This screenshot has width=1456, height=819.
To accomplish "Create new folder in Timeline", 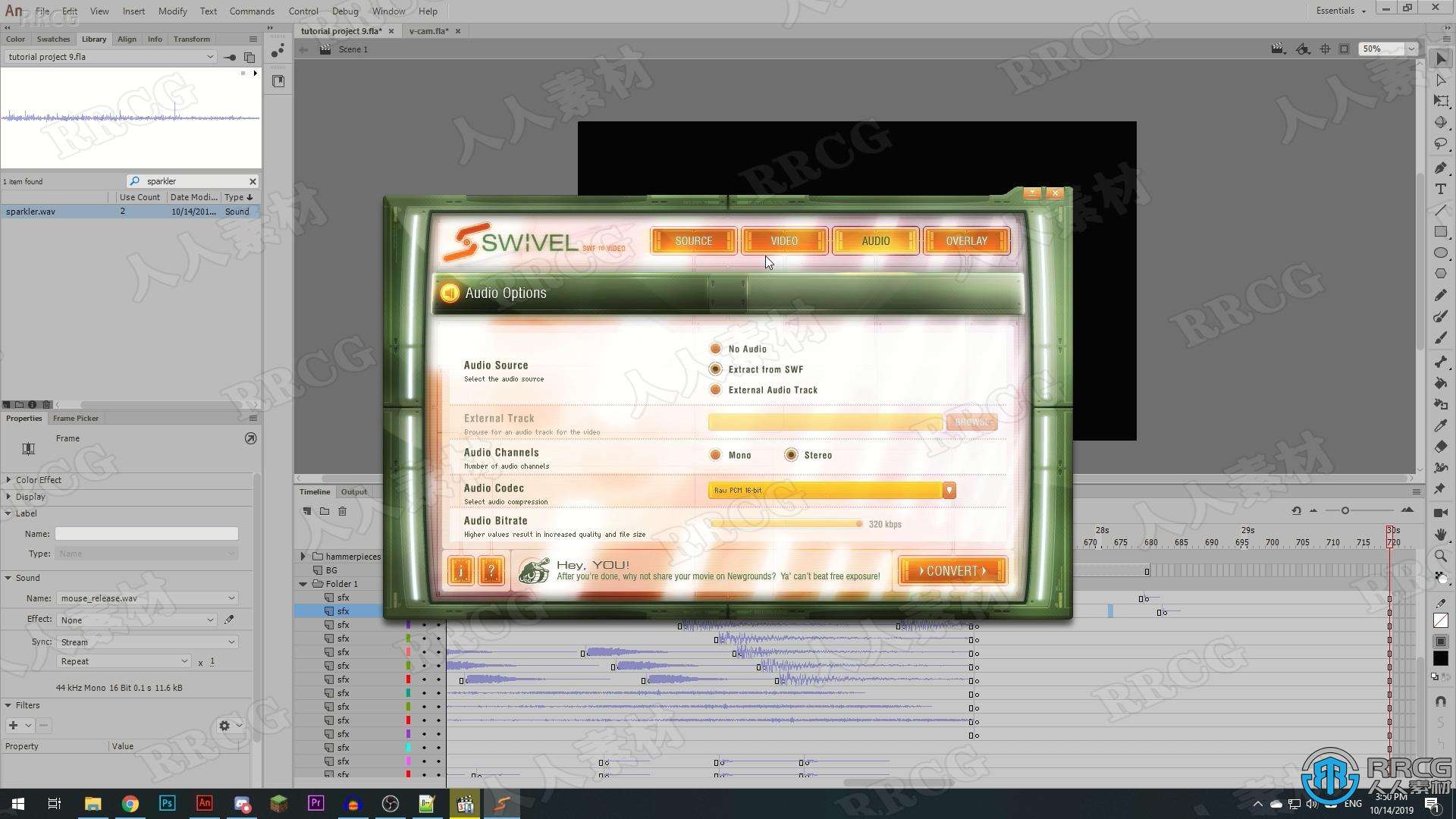I will (x=325, y=511).
